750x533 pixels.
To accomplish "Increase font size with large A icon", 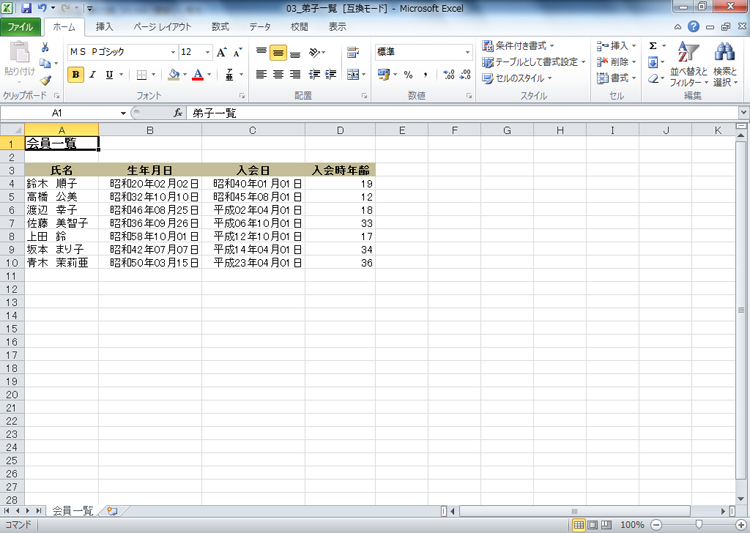I will tap(221, 52).
